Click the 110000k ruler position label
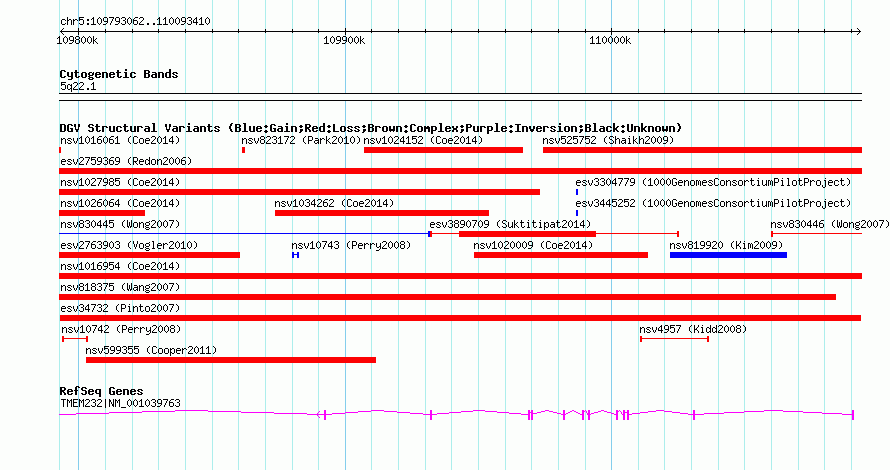The height and width of the screenshot is (470, 890). 610,41
